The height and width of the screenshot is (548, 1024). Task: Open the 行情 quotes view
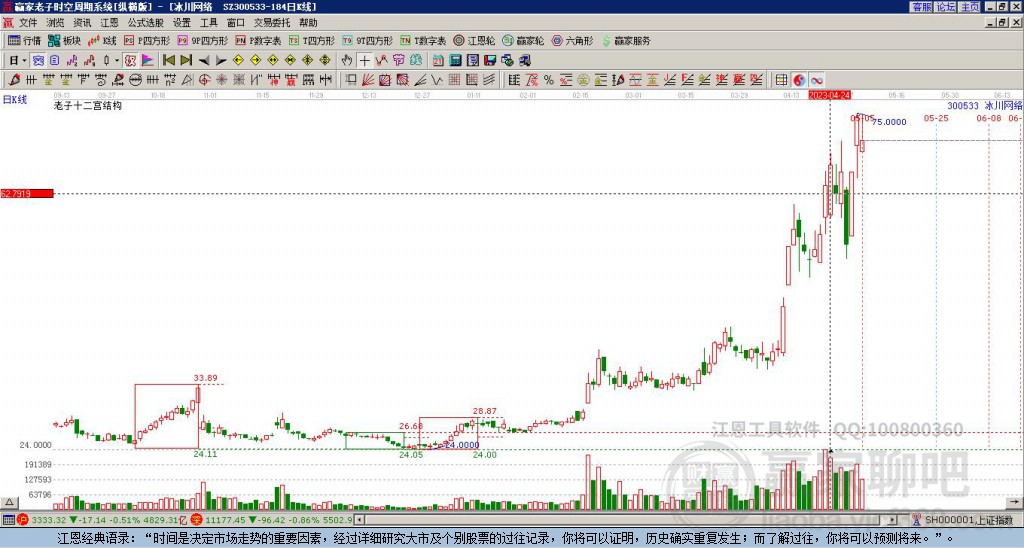(x=24, y=40)
